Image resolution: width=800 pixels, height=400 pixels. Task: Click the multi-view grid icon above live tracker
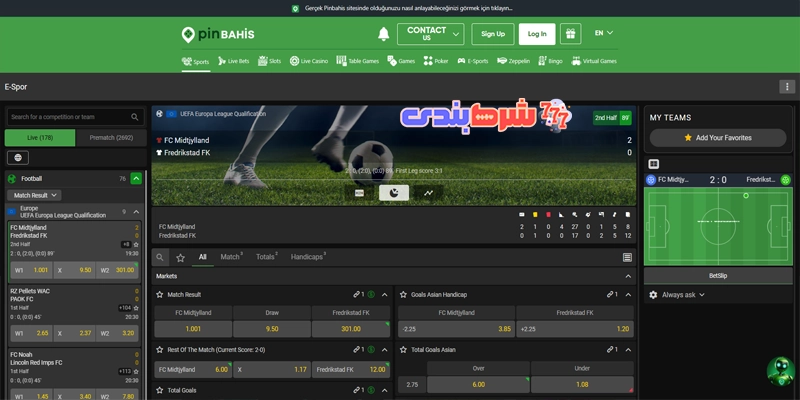pos(654,164)
